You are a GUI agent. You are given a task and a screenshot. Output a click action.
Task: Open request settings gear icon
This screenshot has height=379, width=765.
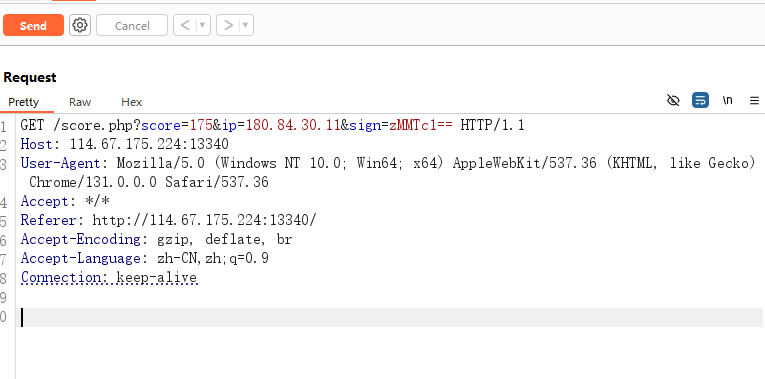pos(80,25)
